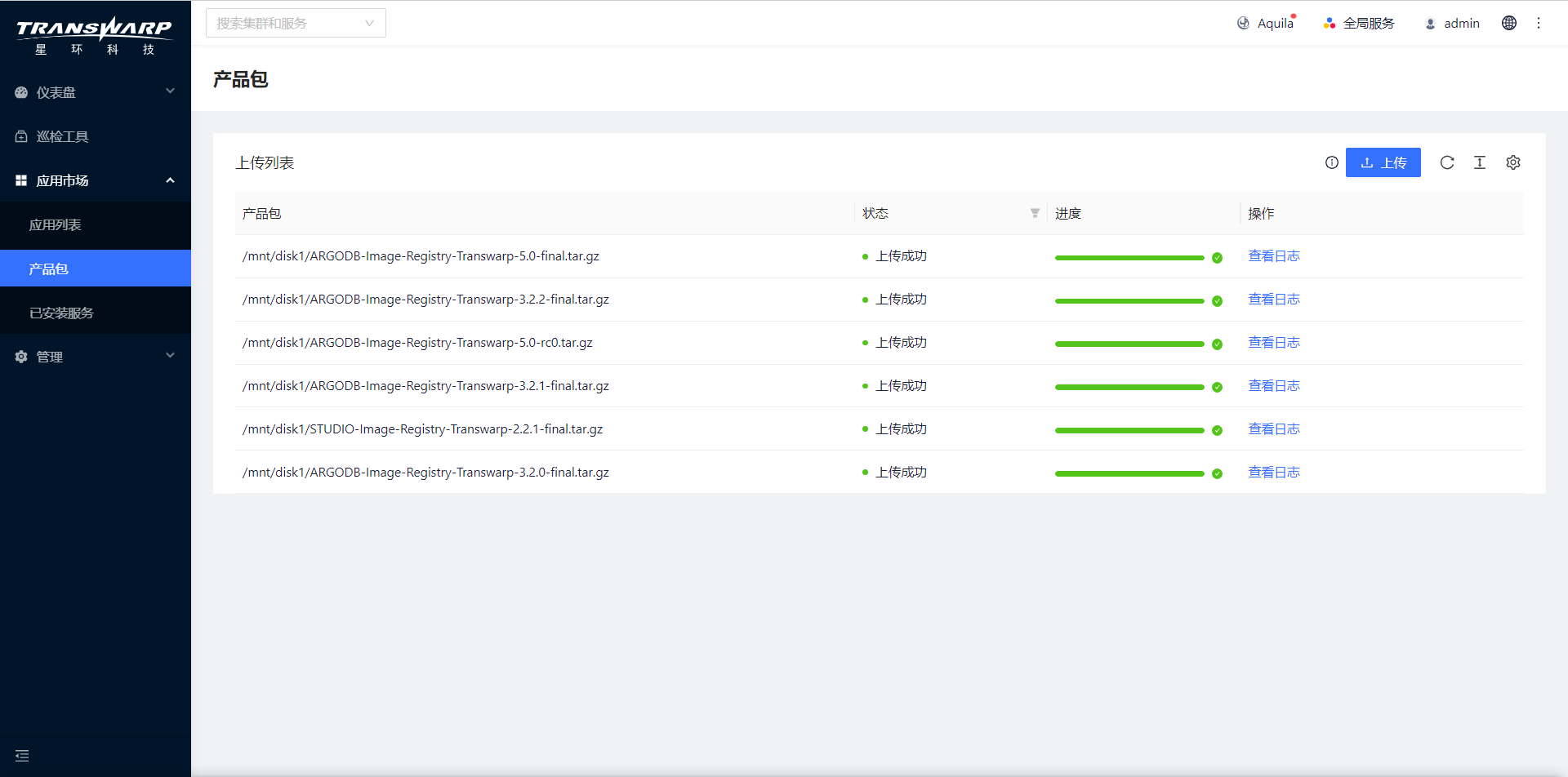Click the 状态 column header text
This screenshot has width=1568, height=777.
click(875, 213)
